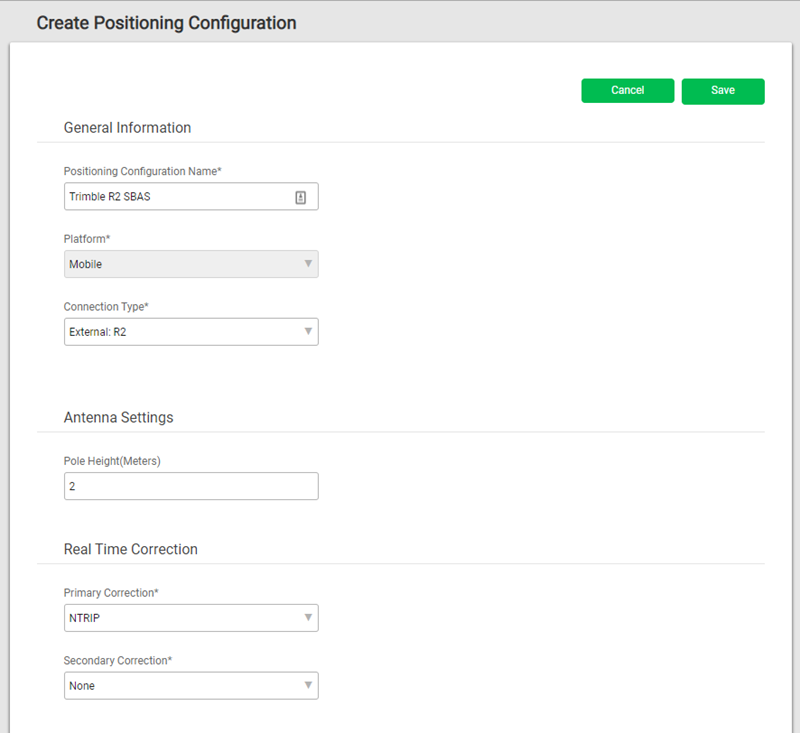This screenshot has height=733, width=800.
Task: Click the 'Platform*' field label
Action: tap(87, 239)
